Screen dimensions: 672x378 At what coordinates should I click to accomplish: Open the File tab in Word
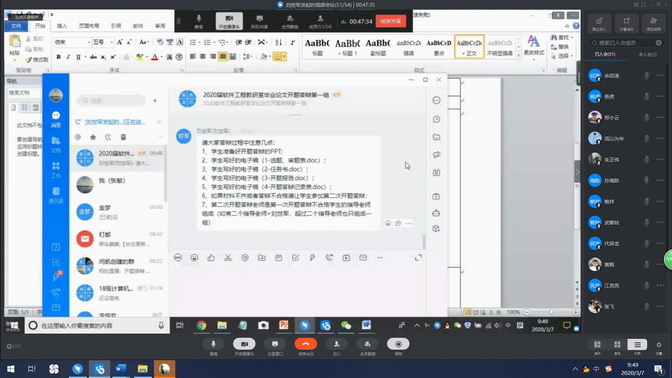[16, 26]
